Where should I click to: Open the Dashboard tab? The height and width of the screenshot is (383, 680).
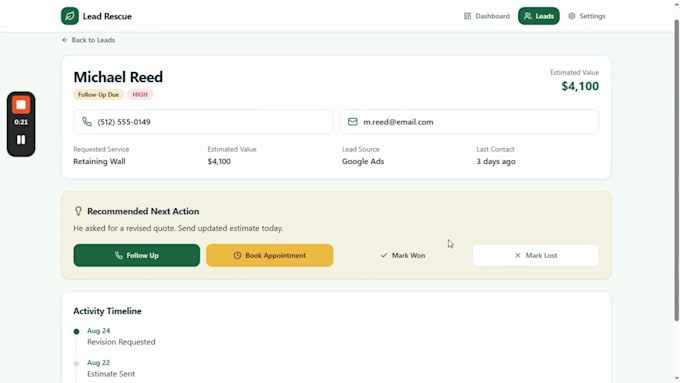click(487, 16)
